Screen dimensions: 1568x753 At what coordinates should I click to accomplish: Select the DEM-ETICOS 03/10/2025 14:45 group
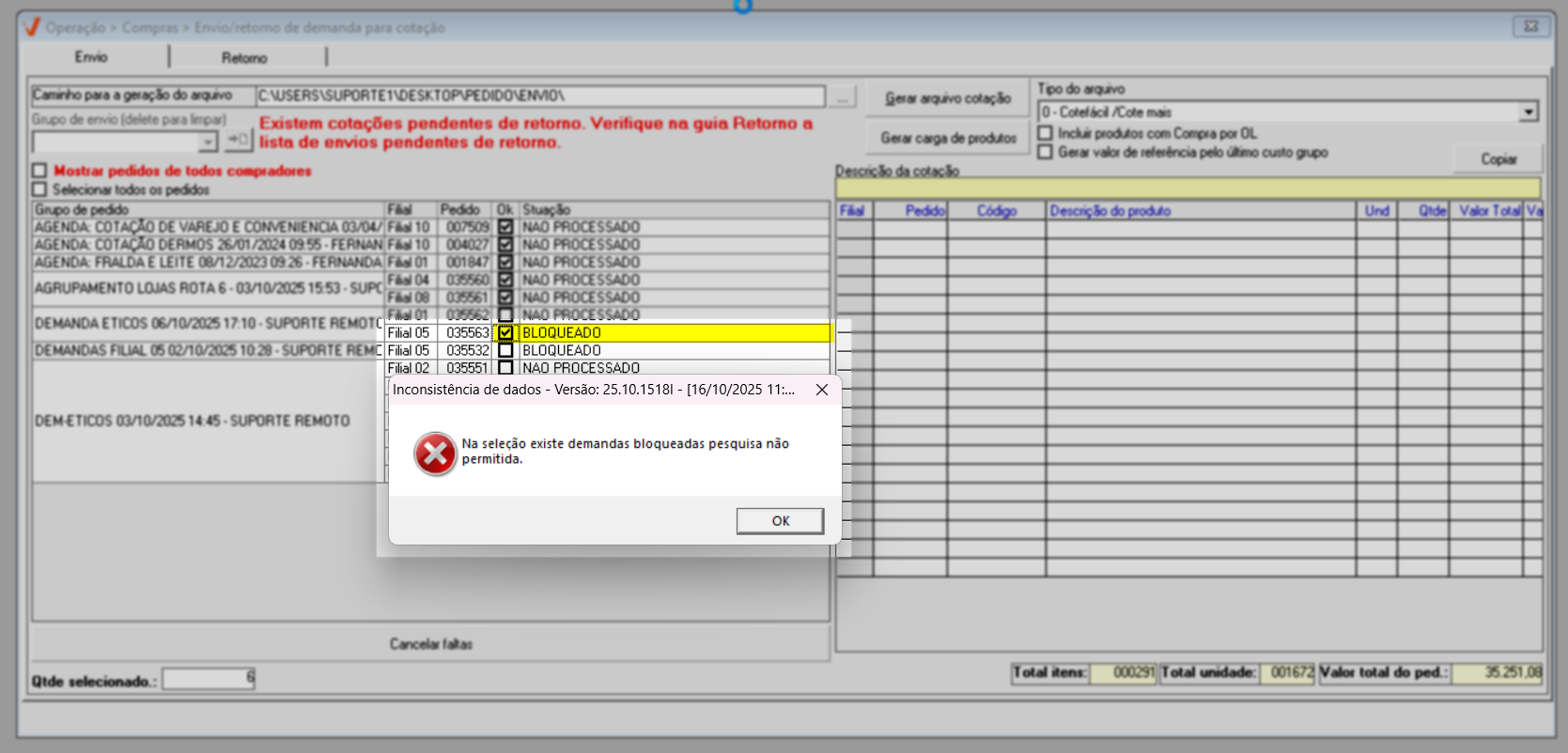click(209, 422)
